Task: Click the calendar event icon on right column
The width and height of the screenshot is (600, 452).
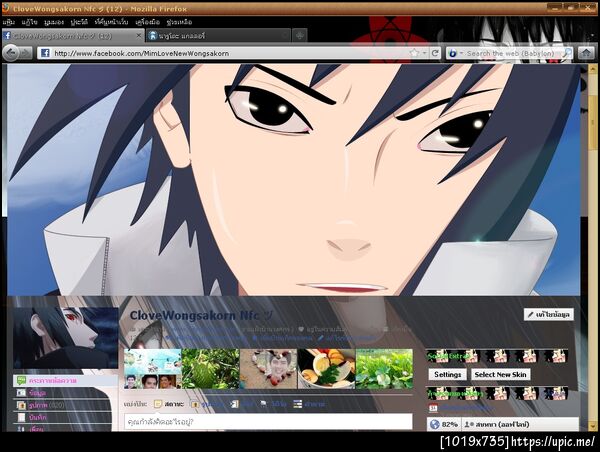Action: (433, 408)
